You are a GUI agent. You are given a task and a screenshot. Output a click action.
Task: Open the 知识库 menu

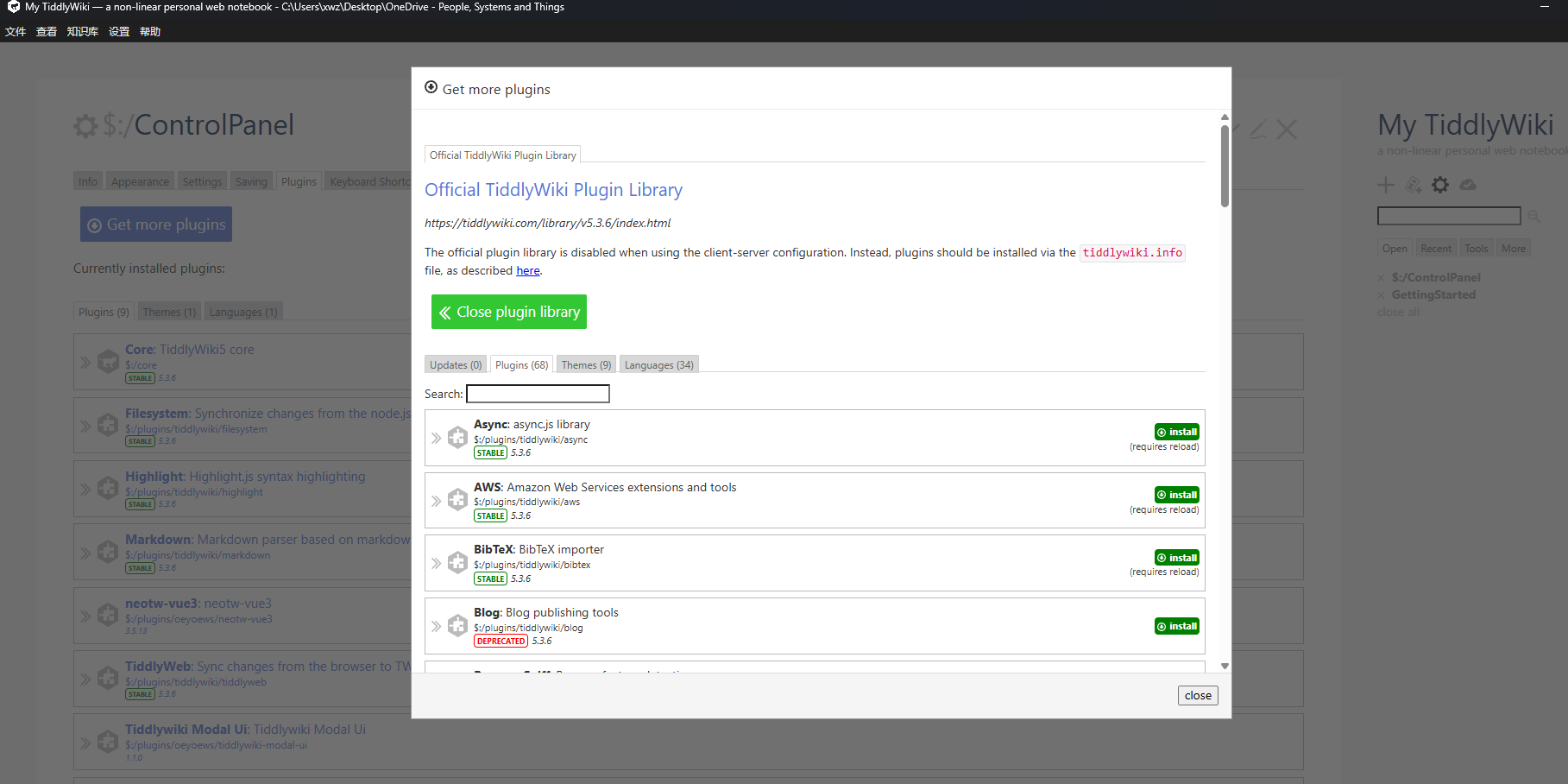tap(83, 32)
